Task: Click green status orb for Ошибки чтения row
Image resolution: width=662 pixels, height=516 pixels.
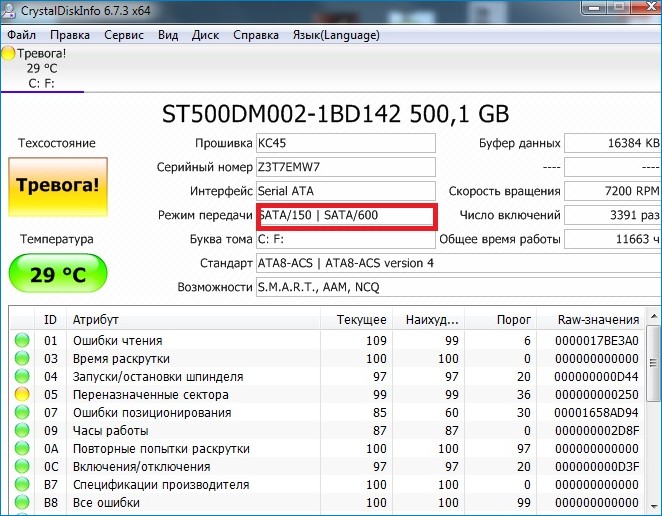Action: pyautogui.click(x=22, y=341)
